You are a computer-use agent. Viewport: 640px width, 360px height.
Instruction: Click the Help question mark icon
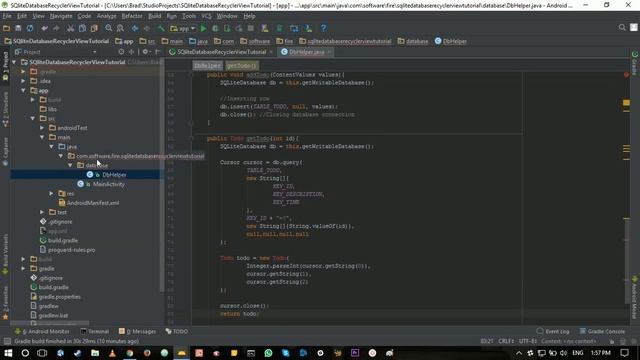323,28
